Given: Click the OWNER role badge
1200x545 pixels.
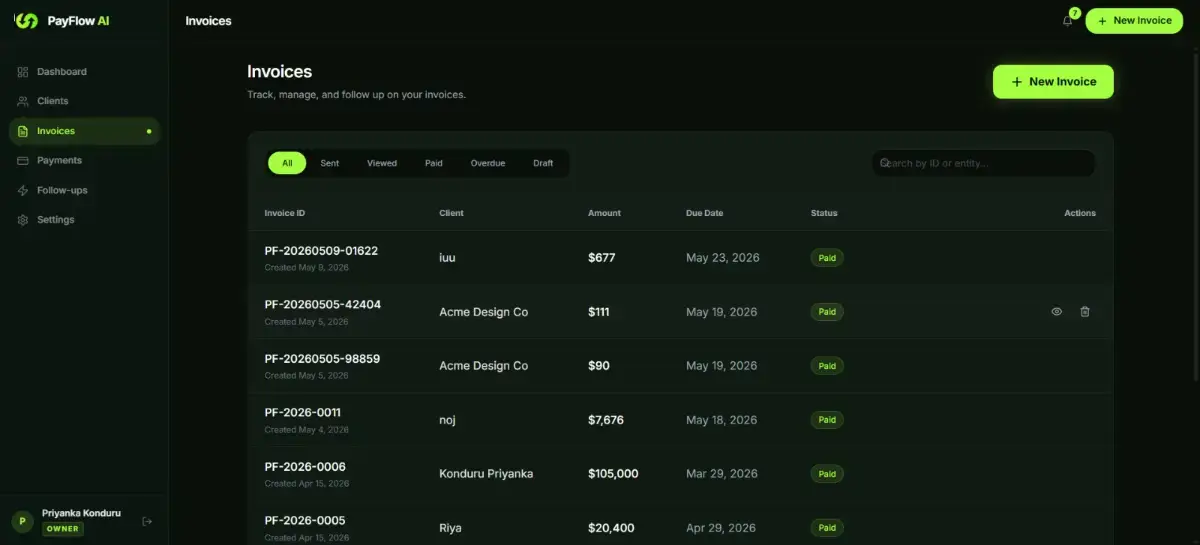Looking at the screenshot, I should tap(62, 529).
